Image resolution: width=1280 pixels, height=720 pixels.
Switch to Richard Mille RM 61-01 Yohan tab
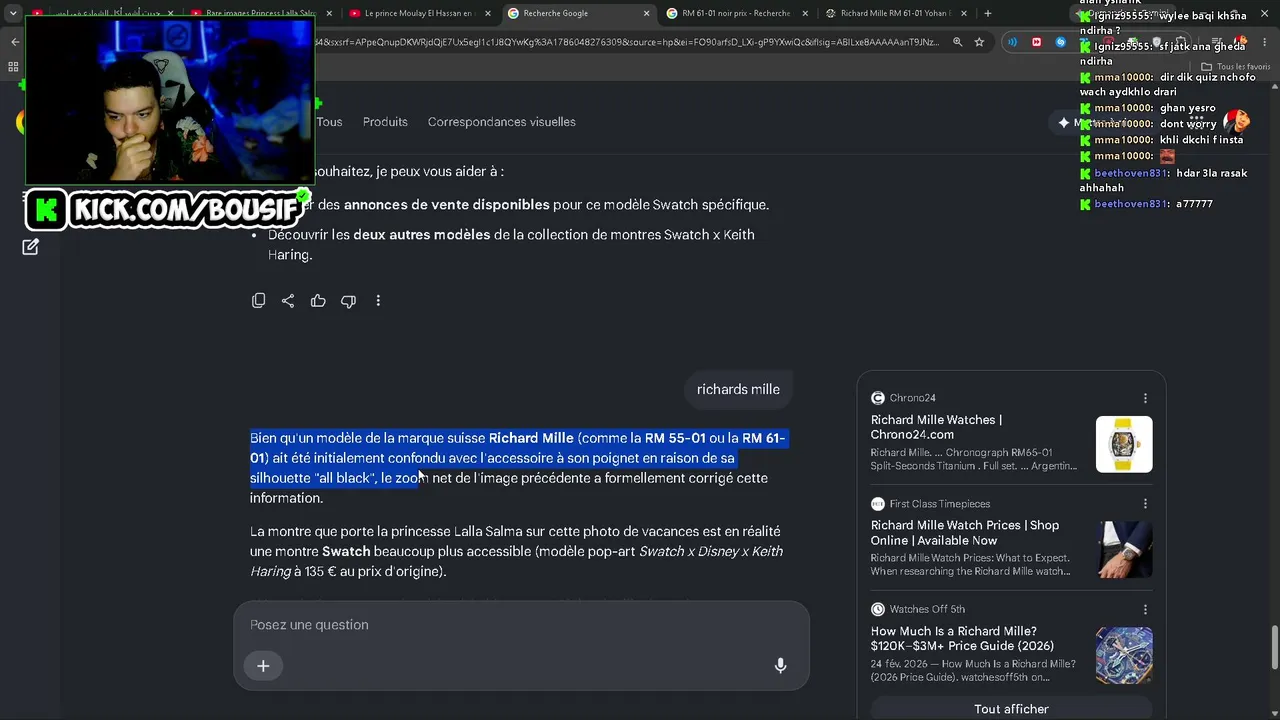point(895,13)
